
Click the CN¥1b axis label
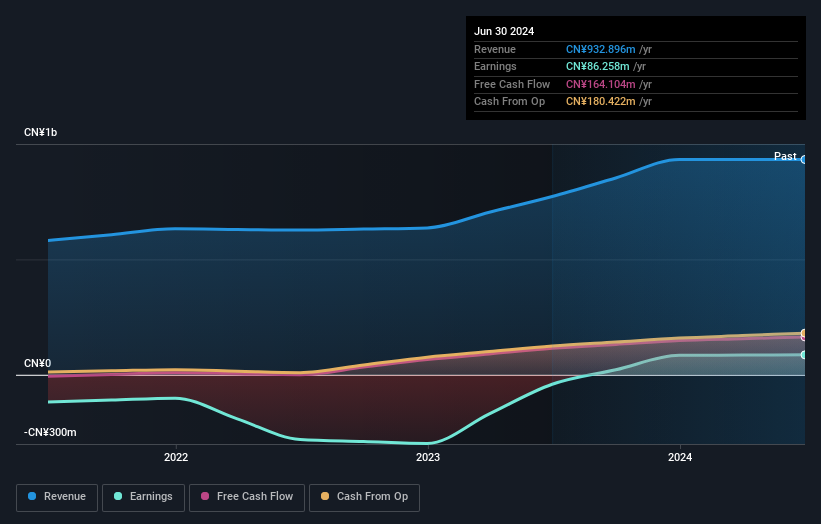tap(40, 132)
